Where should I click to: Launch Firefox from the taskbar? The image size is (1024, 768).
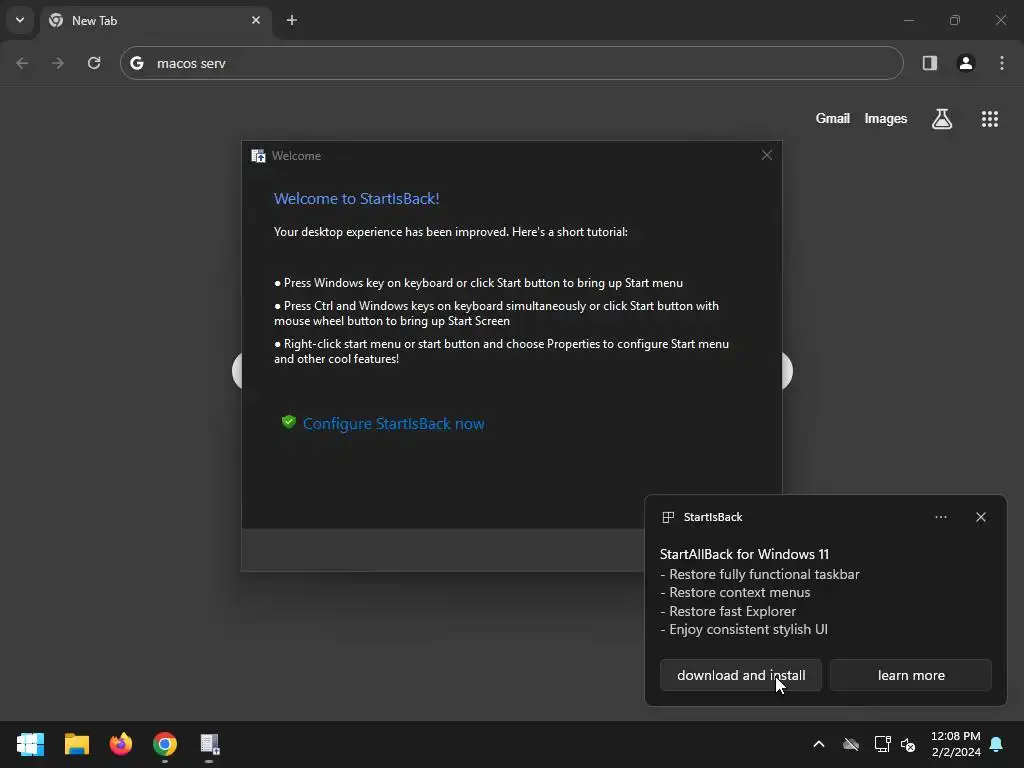coord(121,744)
